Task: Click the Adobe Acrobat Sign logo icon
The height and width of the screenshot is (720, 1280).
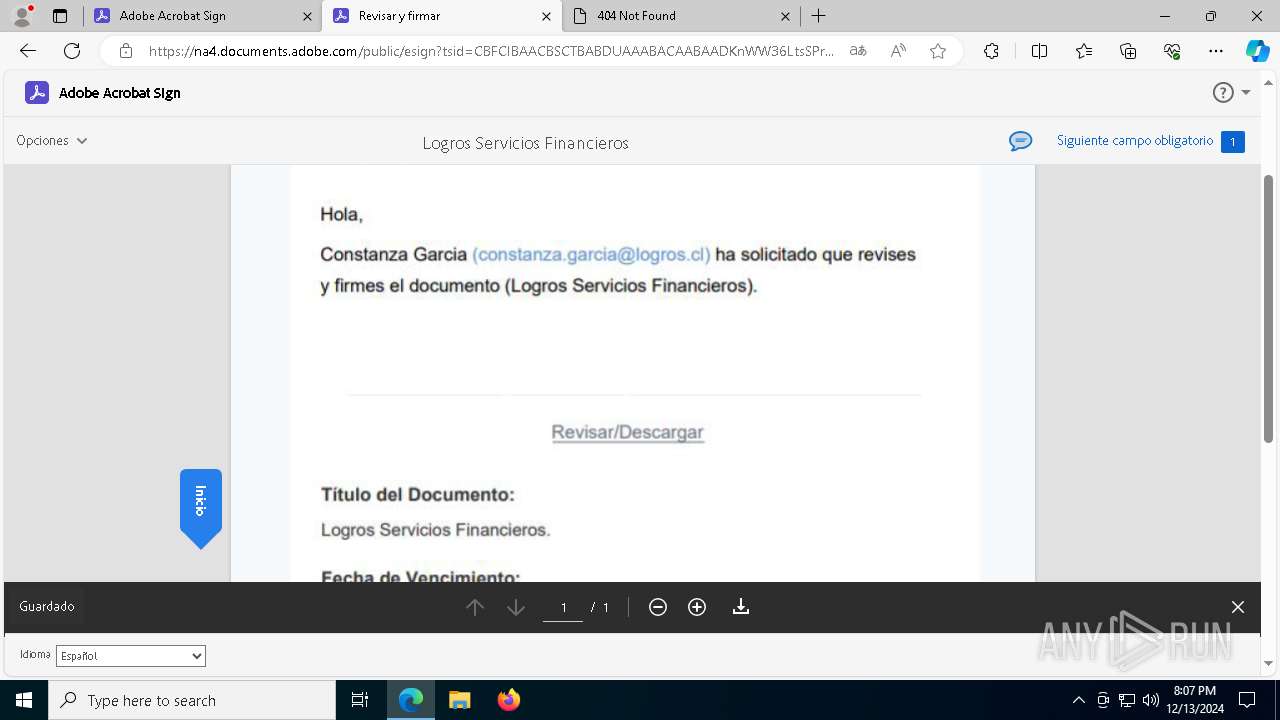Action: pyautogui.click(x=37, y=93)
